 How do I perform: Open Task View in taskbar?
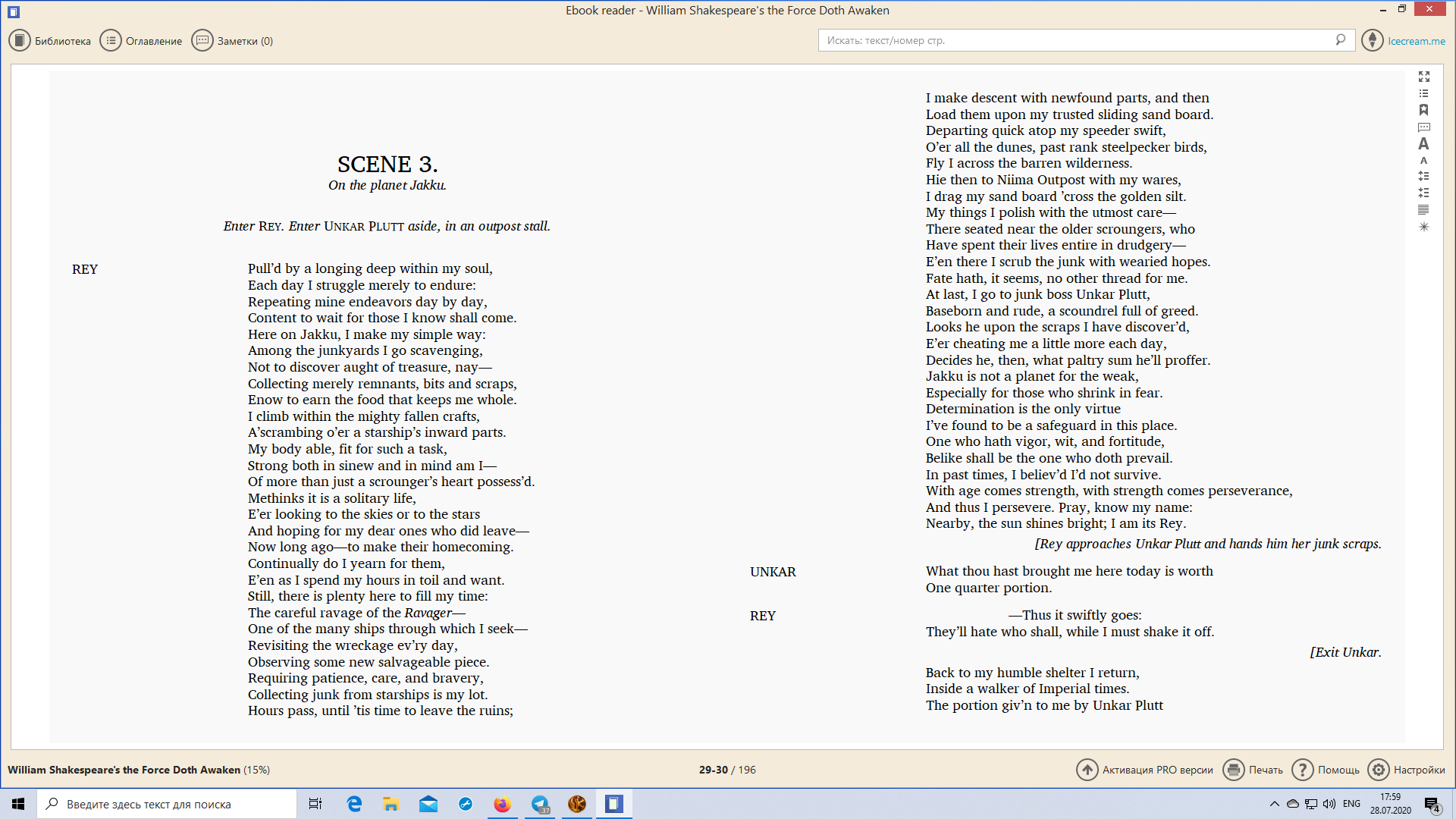(x=315, y=804)
